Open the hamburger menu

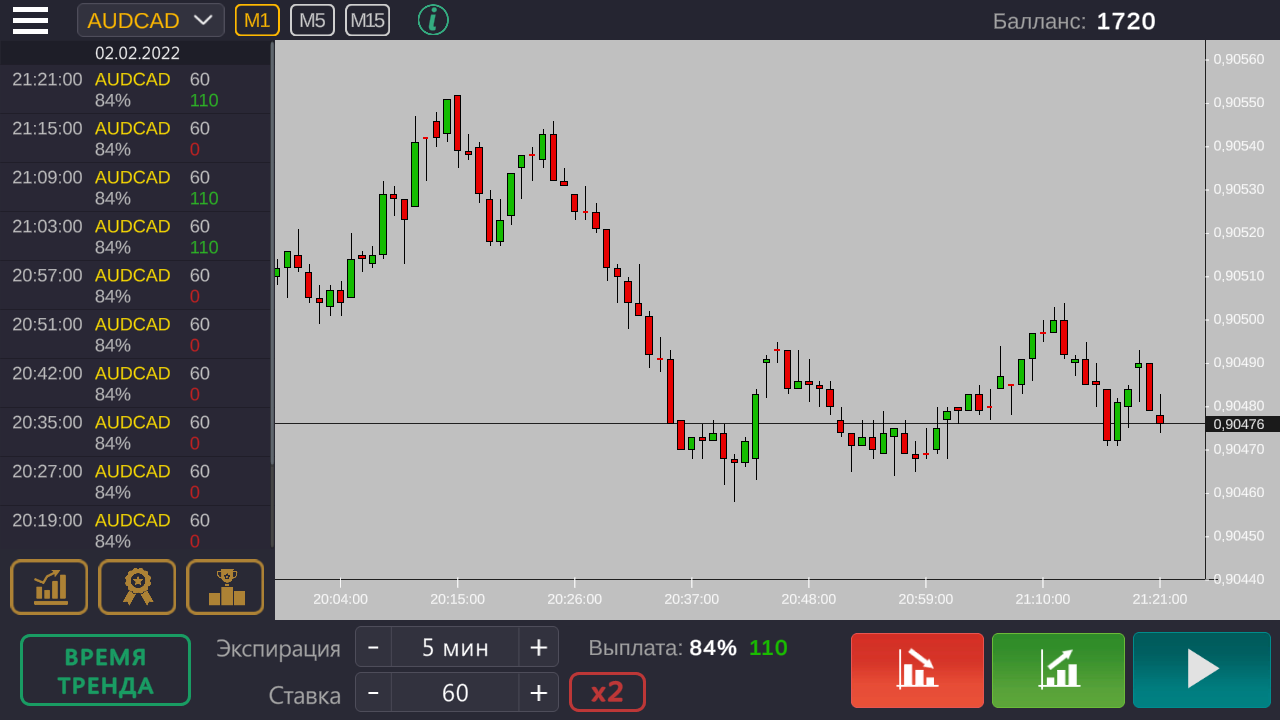[x=30, y=20]
